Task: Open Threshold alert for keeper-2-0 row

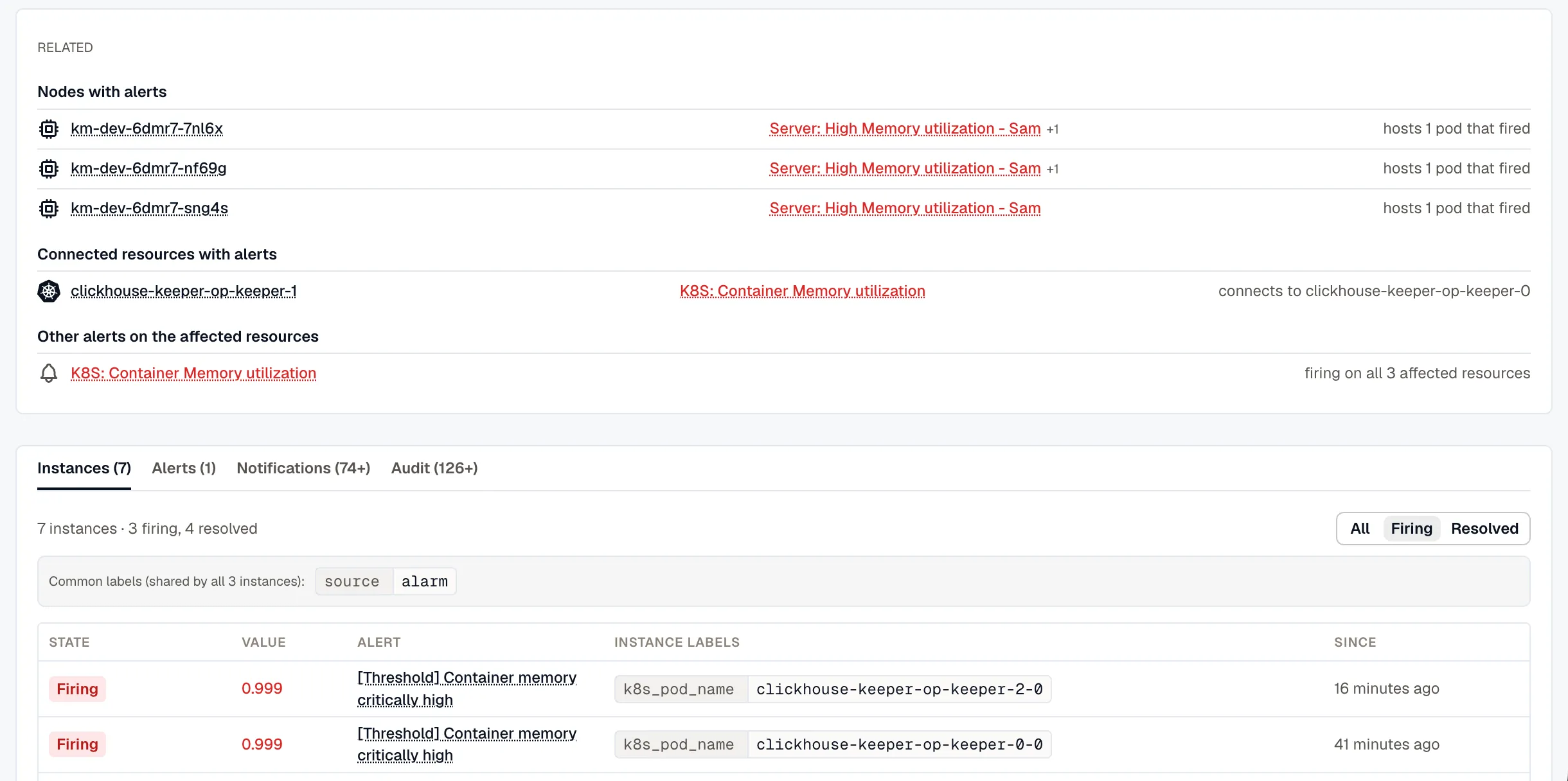Action: pyautogui.click(x=467, y=689)
